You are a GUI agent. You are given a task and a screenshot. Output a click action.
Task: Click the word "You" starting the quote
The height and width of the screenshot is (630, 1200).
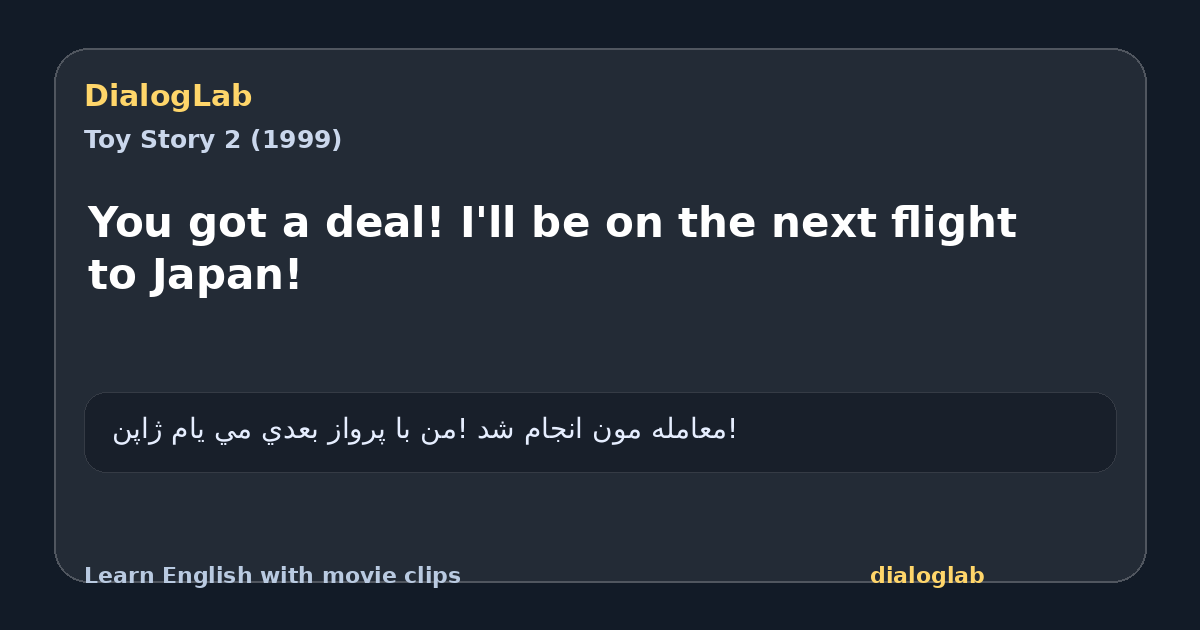click(x=129, y=222)
